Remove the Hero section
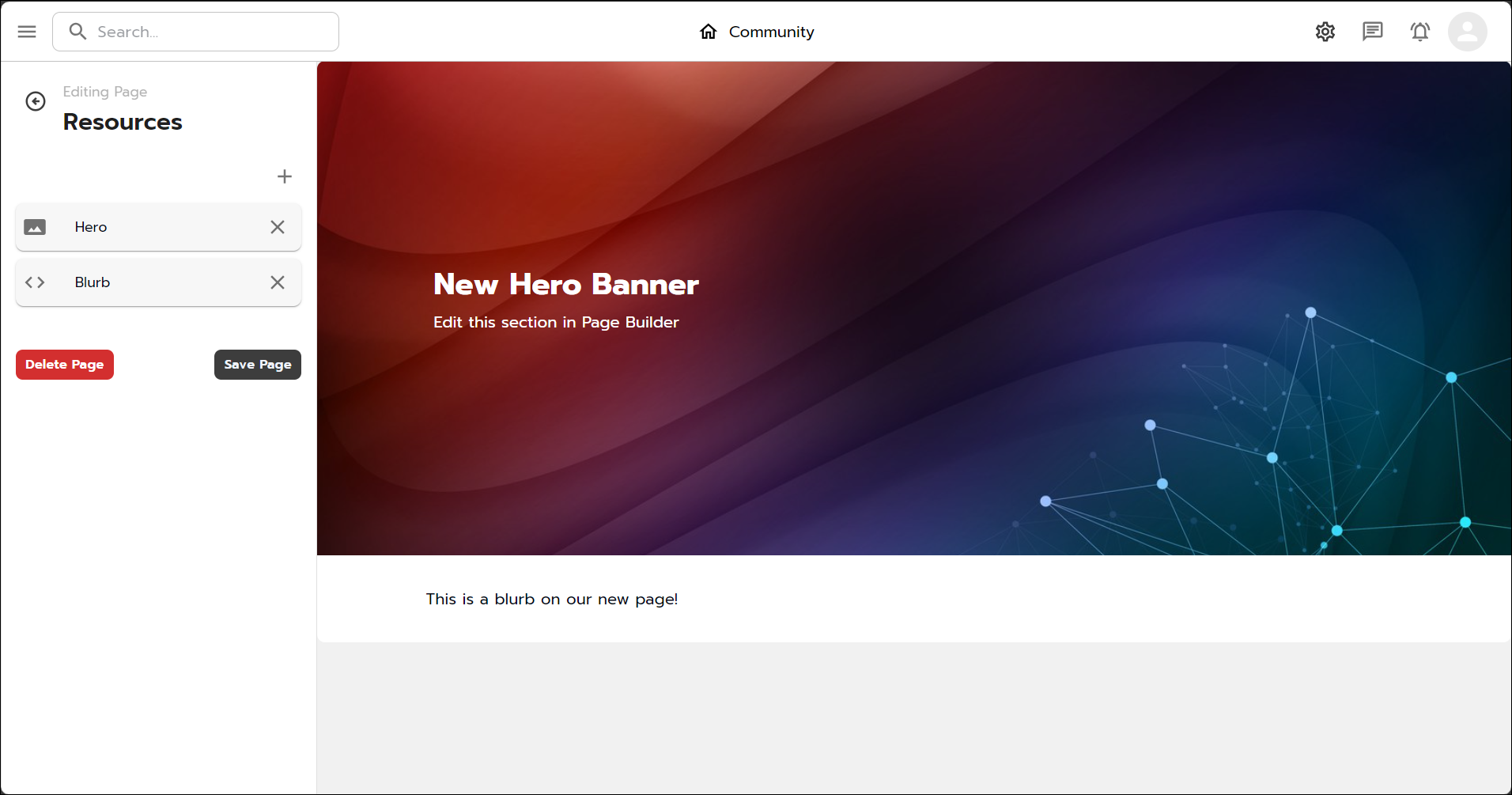This screenshot has height=795, width=1512. coord(278,227)
